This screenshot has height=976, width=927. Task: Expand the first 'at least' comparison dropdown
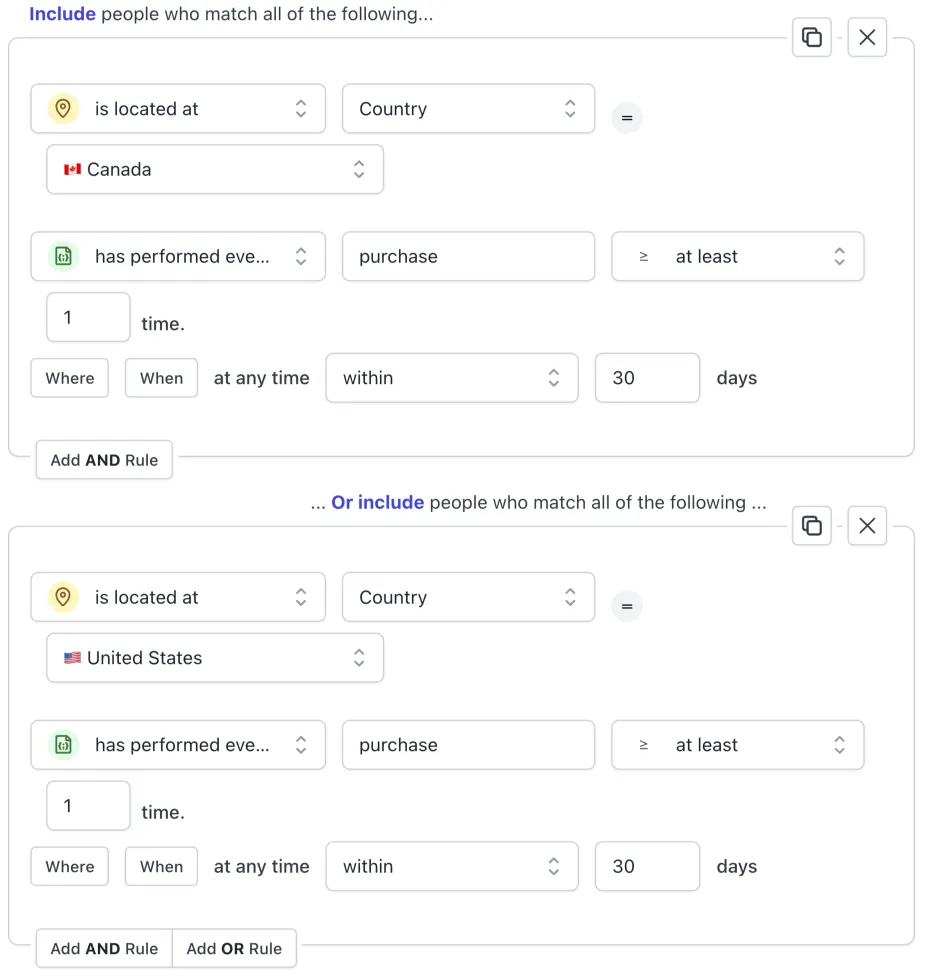tap(738, 256)
